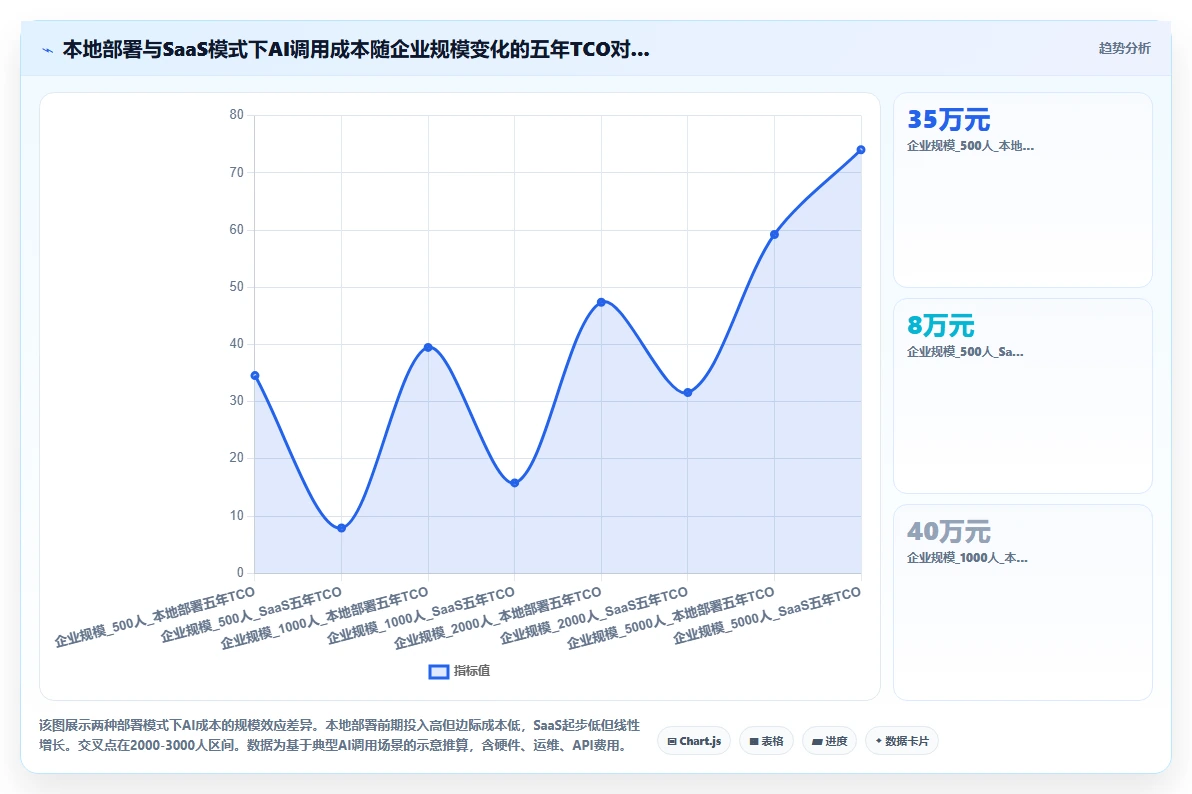Click axis label 企业规模_2000人_SaaS五年TCO

(594, 615)
